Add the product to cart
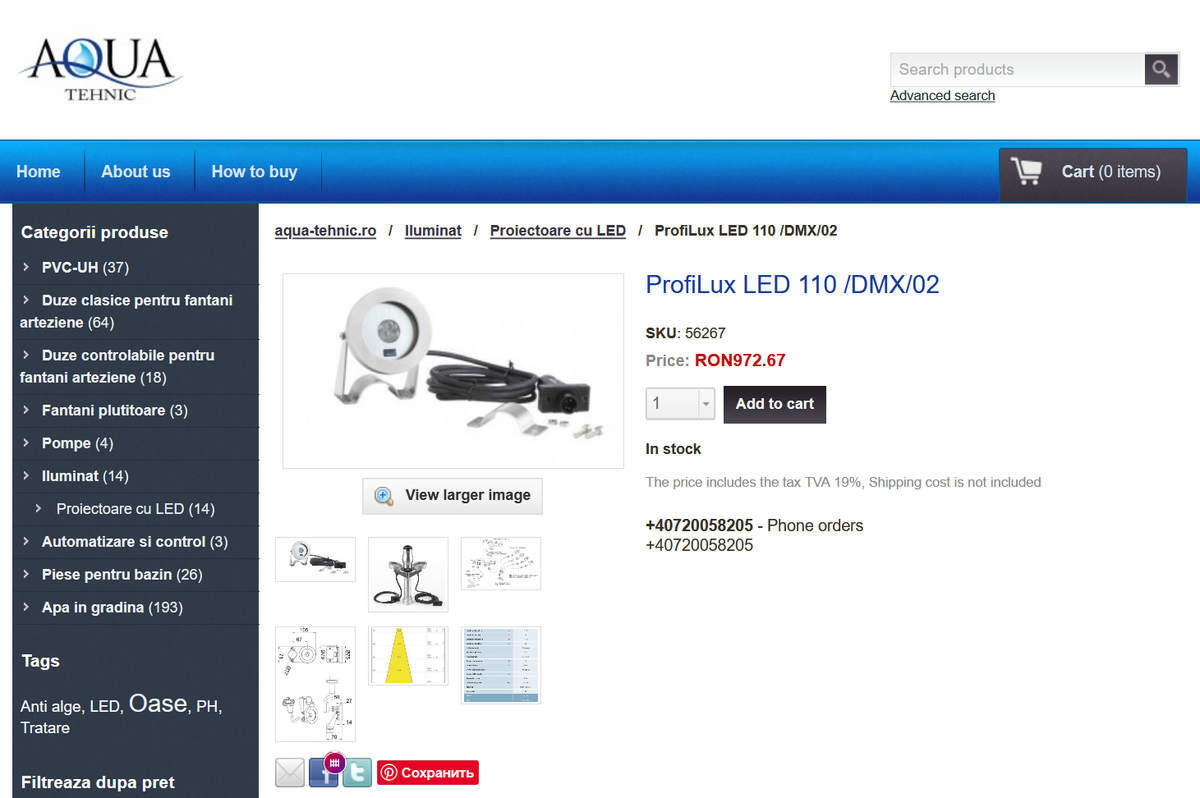This screenshot has width=1200, height=798. click(775, 404)
